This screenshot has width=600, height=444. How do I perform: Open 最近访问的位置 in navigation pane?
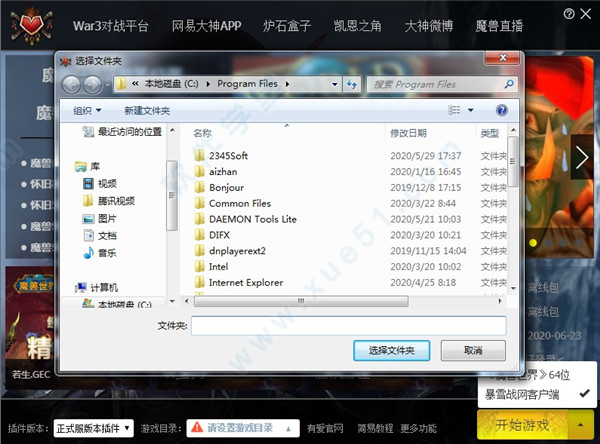(122, 132)
